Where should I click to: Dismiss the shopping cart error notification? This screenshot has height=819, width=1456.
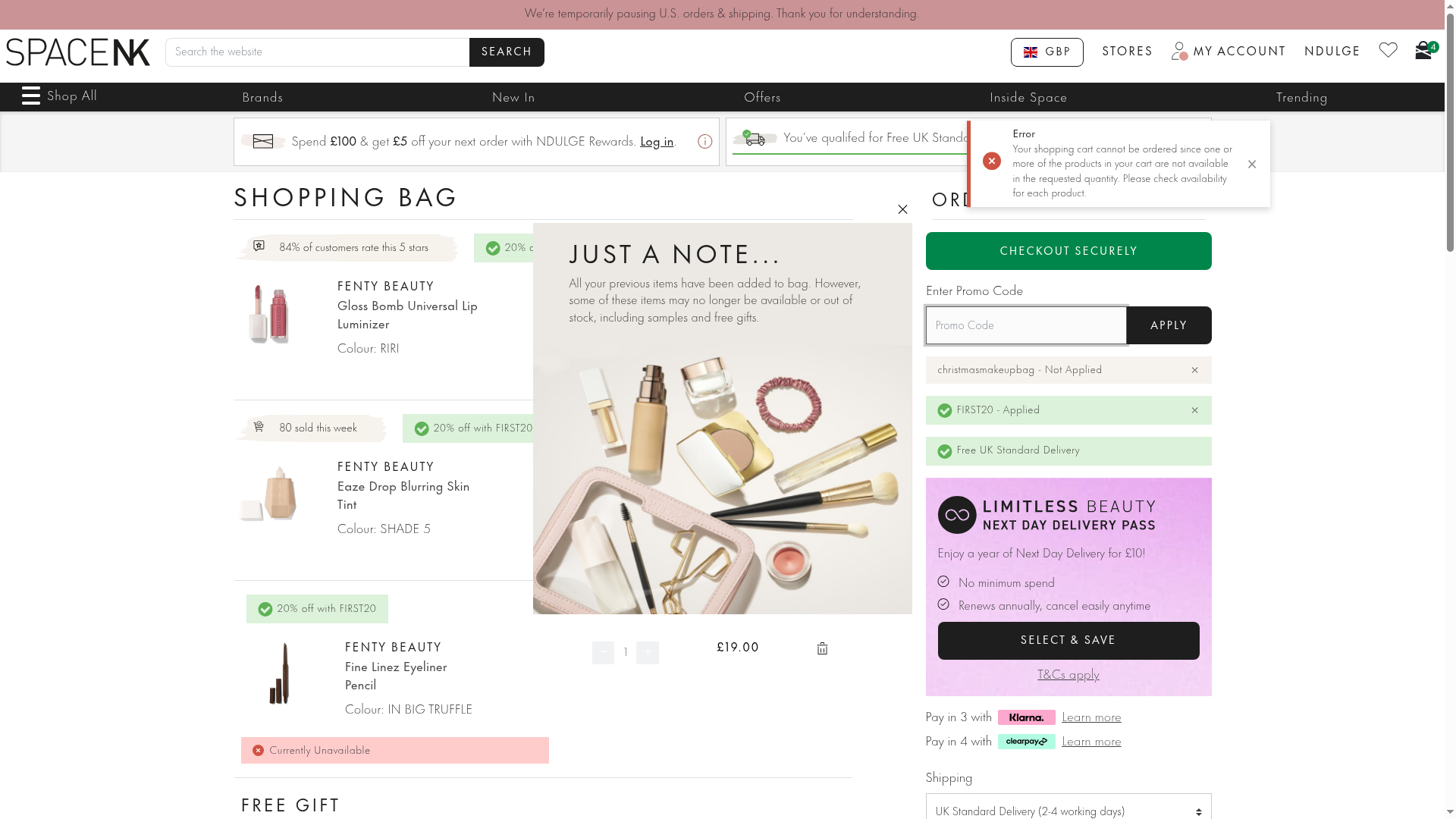pyautogui.click(x=1252, y=165)
